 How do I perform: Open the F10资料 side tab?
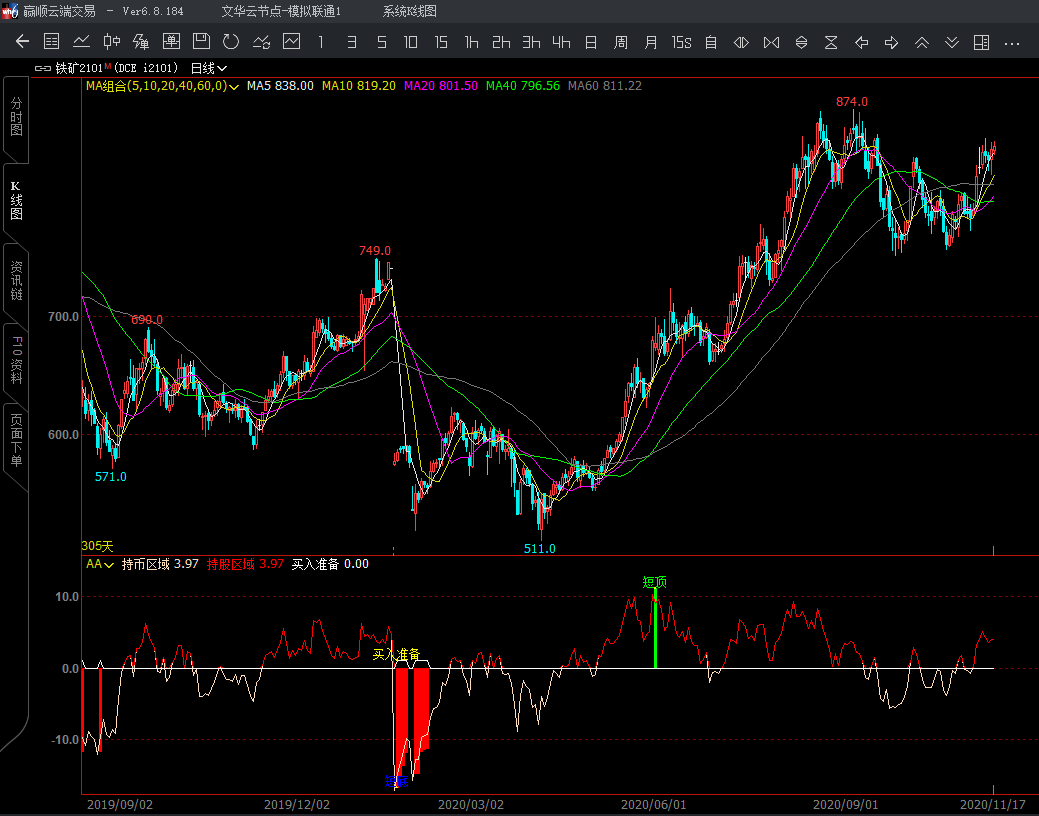point(16,360)
